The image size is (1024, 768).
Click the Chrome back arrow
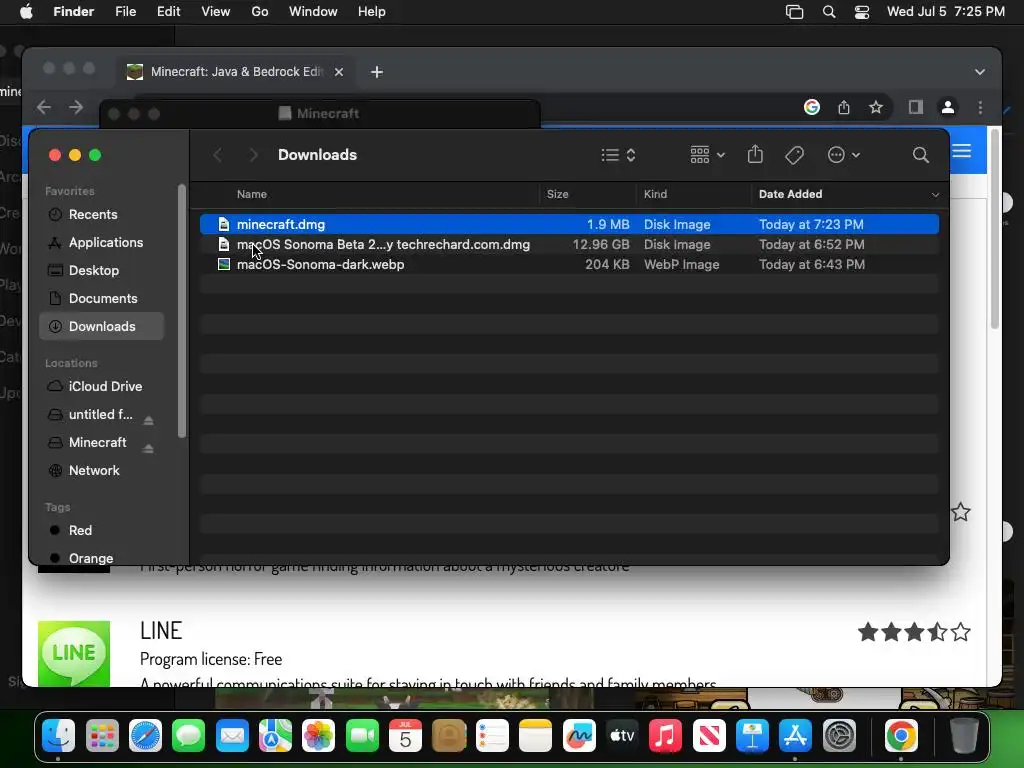44,107
